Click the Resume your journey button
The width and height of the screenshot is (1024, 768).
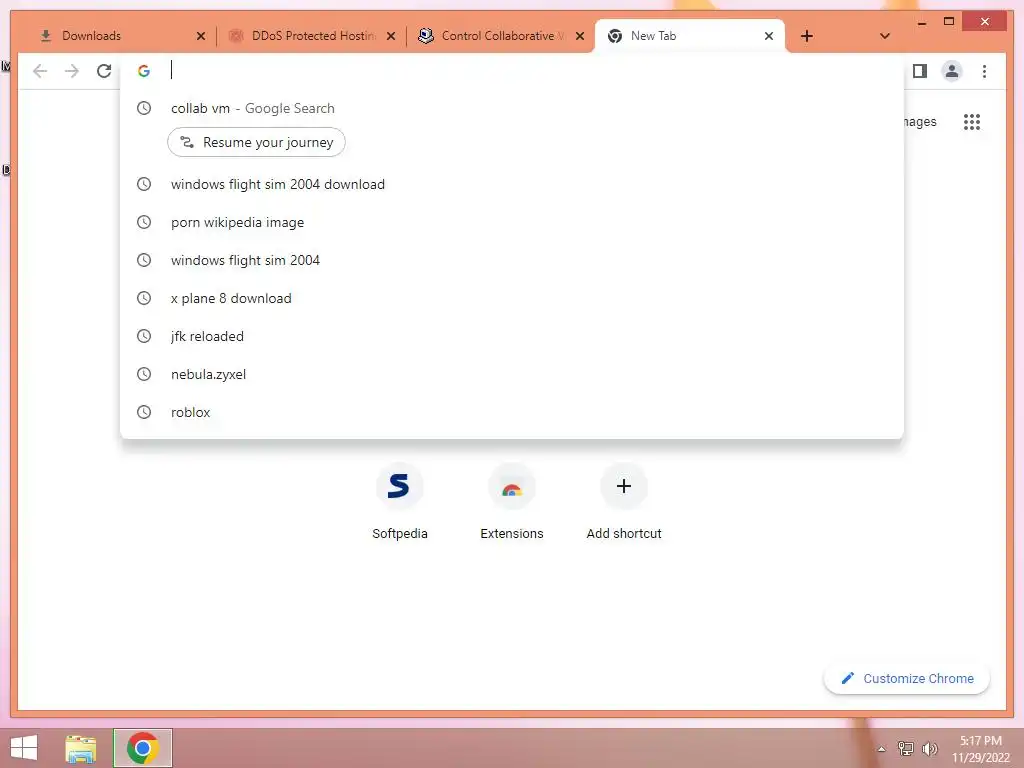pos(256,142)
